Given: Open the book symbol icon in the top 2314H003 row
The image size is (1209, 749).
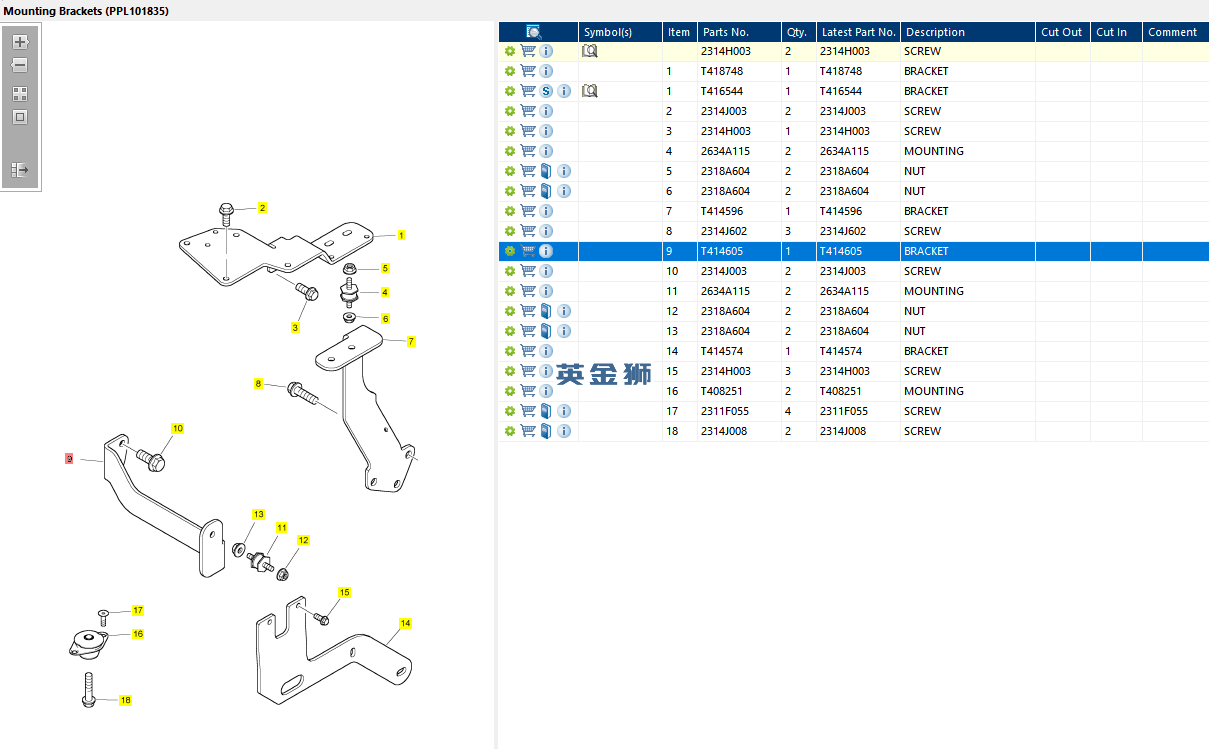Looking at the screenshot, I should pos(590,51).
